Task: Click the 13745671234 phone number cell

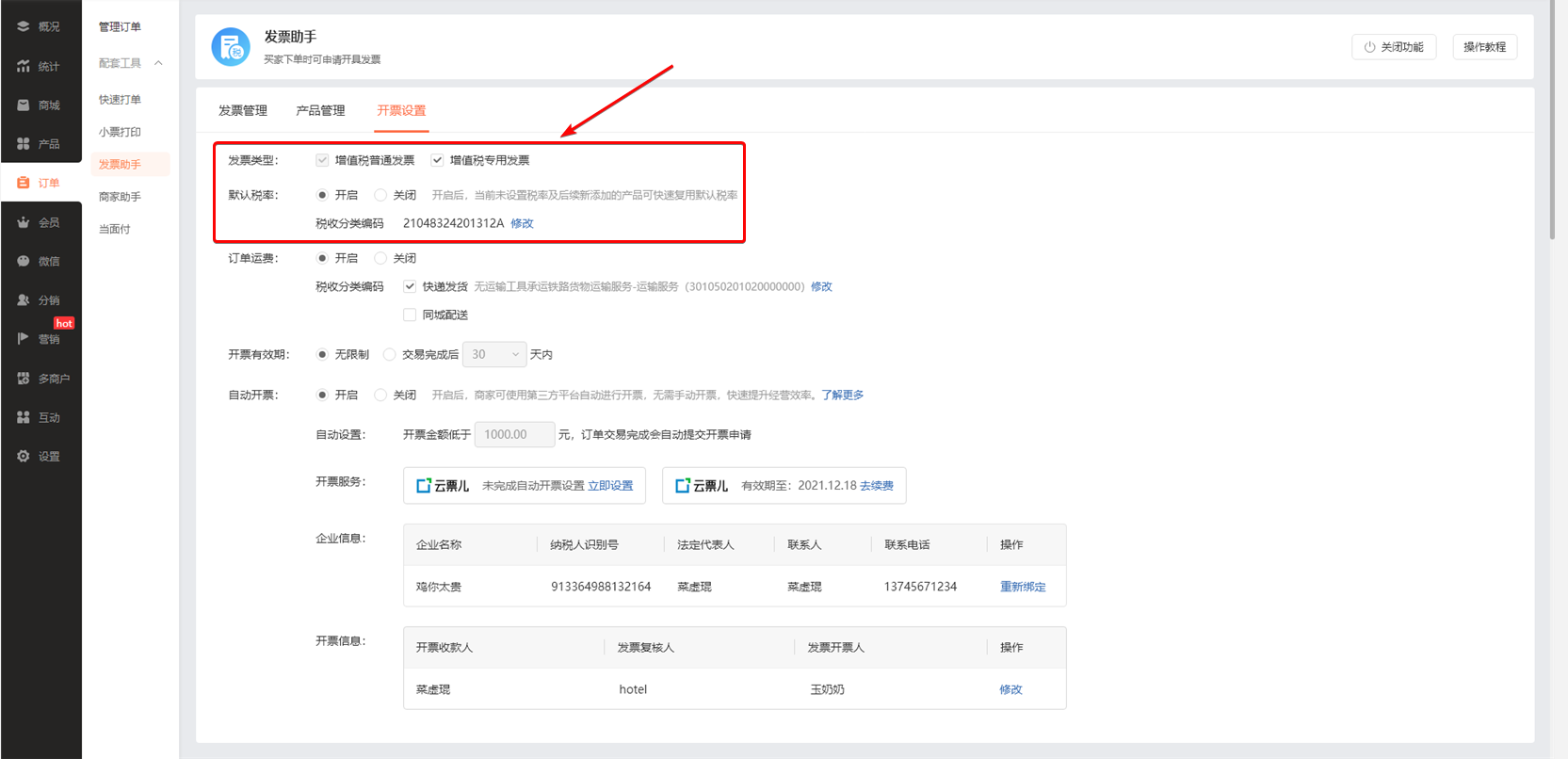Action: coord(920,587)
